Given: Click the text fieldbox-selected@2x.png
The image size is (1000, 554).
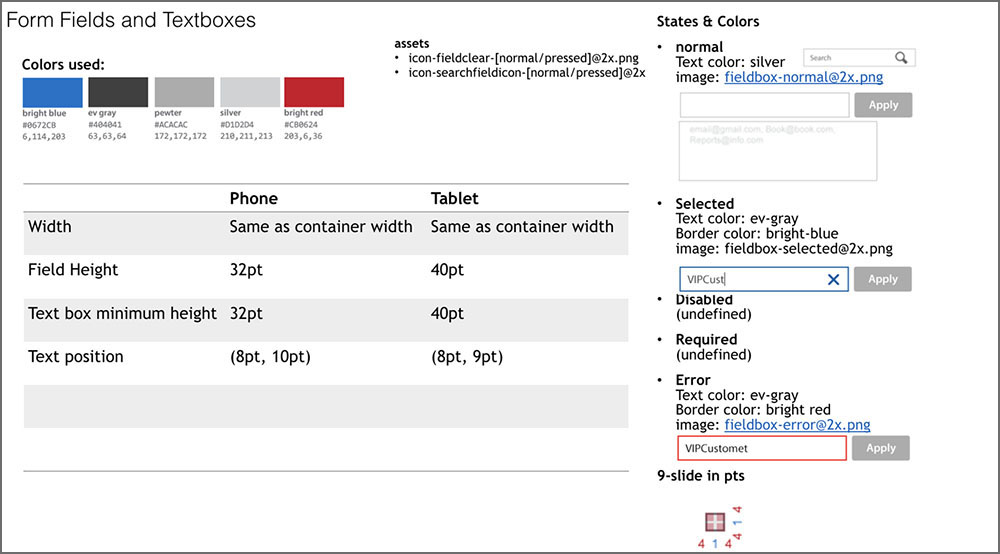Looking at the screenshot, I should (809, 249).
